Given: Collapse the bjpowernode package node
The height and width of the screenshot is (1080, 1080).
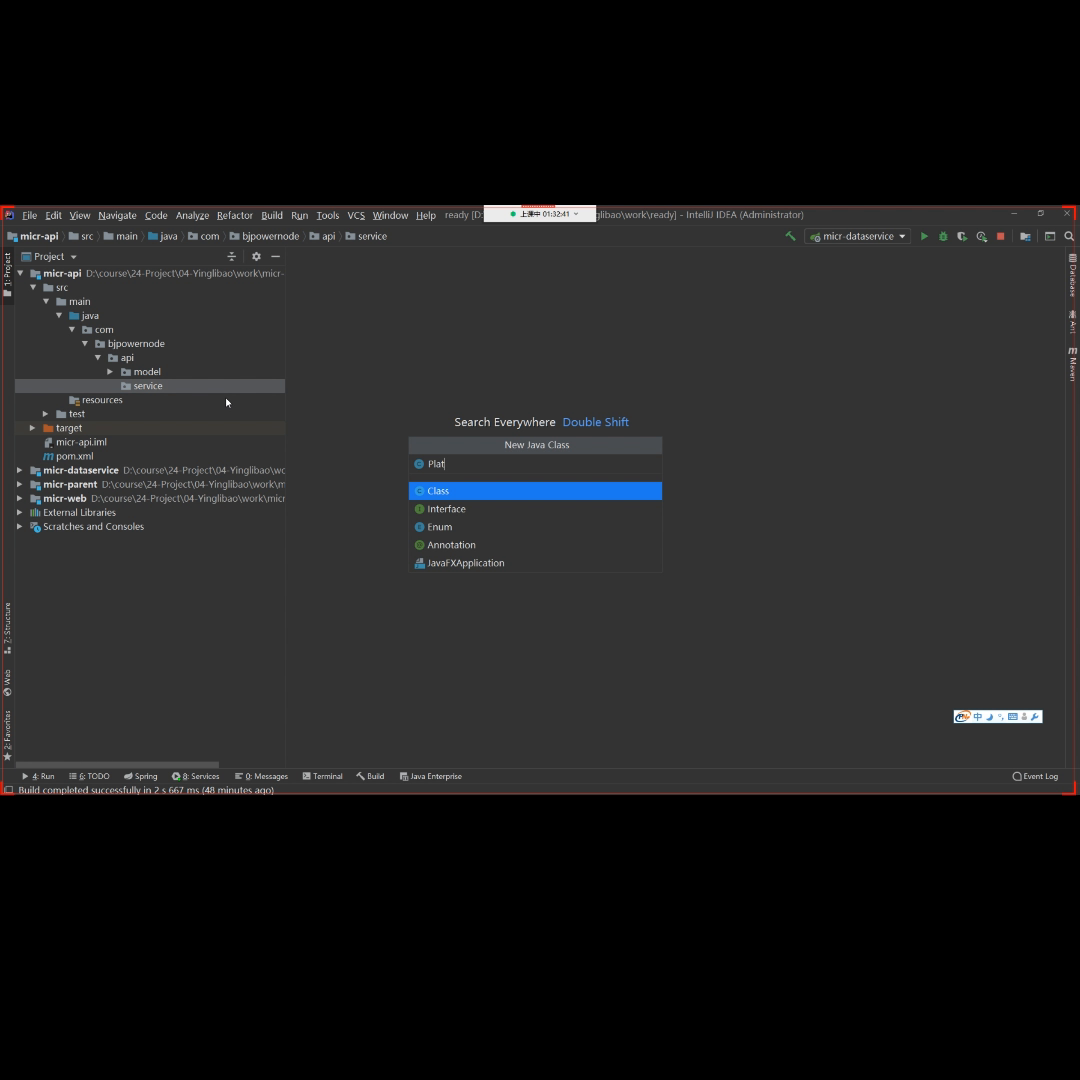Looking at the screenshot, I should [x=85, y=344].
